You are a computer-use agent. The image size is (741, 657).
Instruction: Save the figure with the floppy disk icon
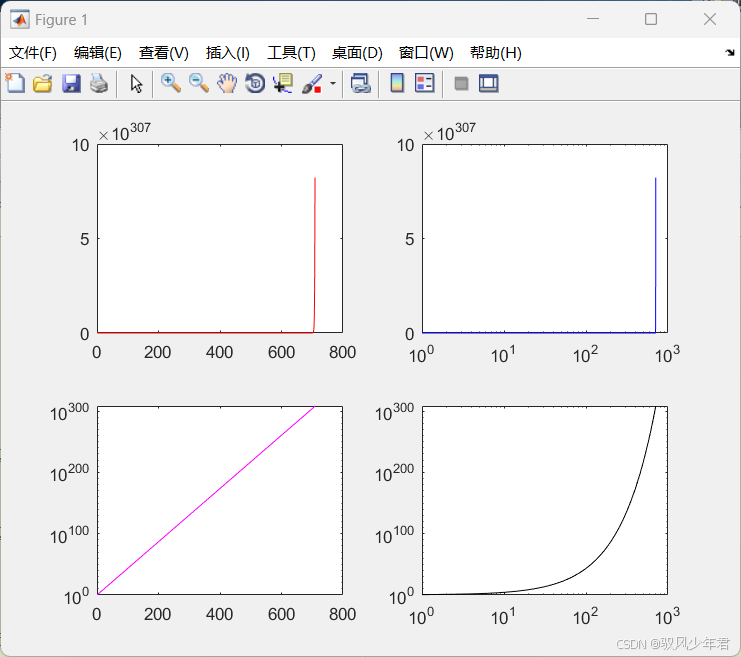(x=71, y=84)
